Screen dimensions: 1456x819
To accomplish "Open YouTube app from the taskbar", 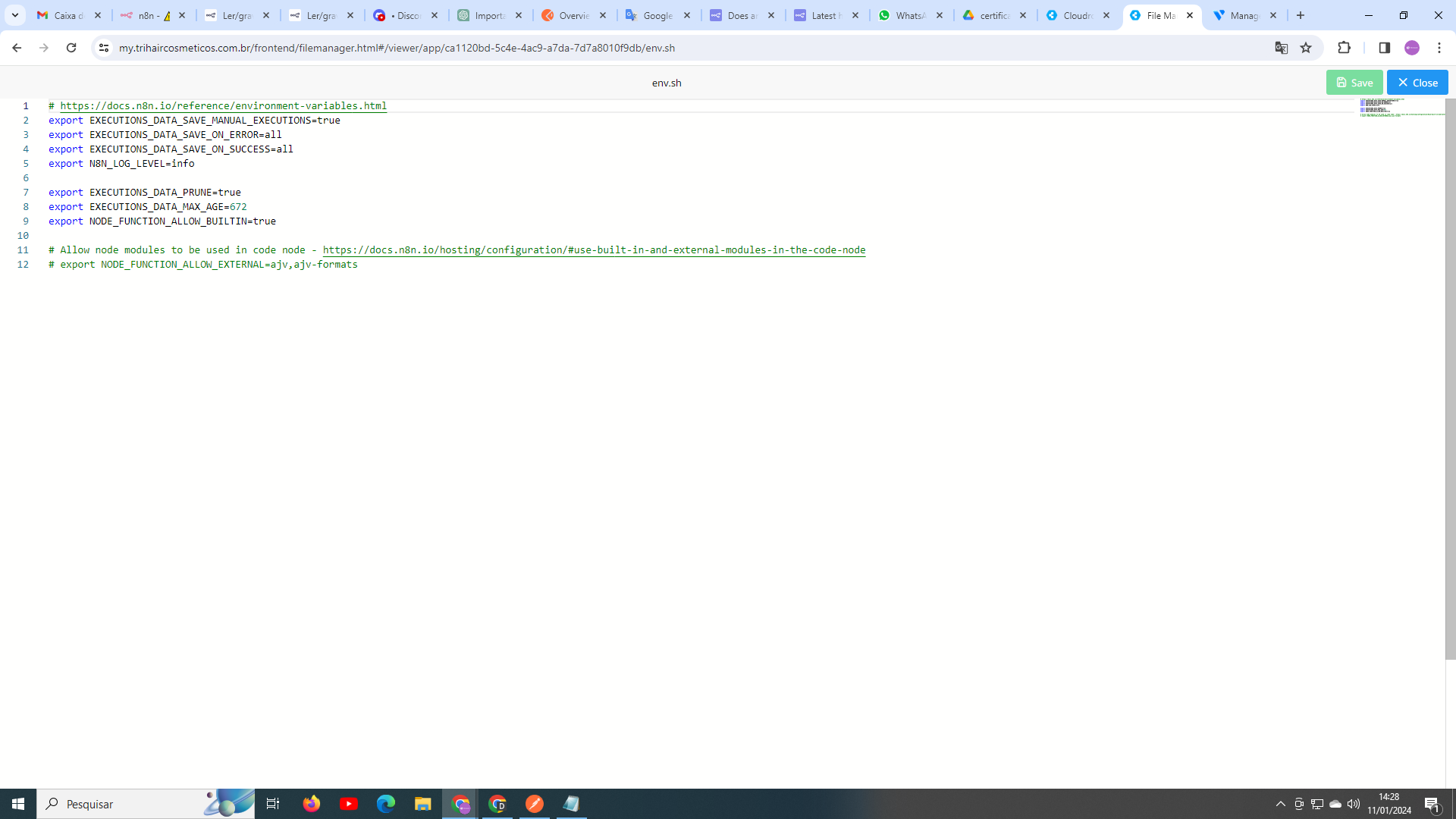I will point(349,804).
